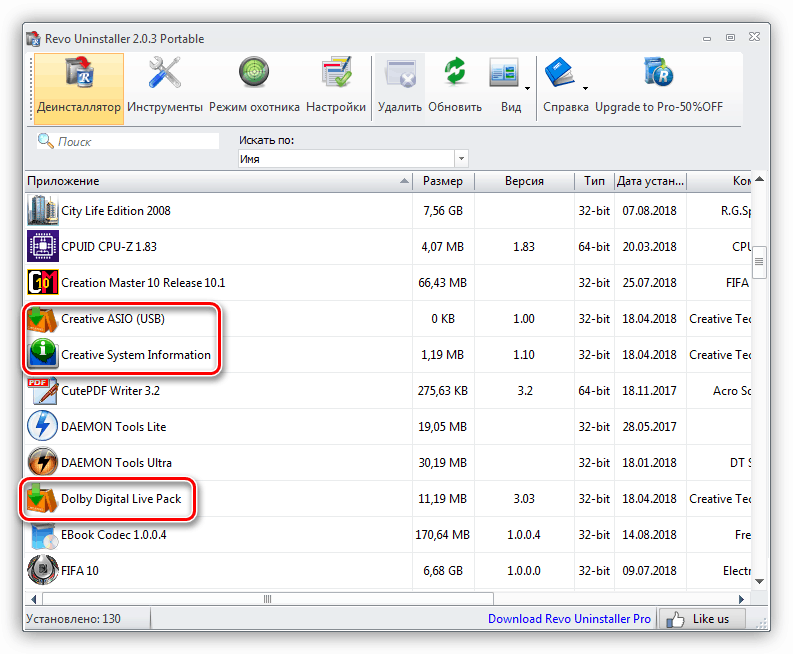Click vertical scrollbar down arrow
Viewport: 793px width, 654px height.
point(759,582)
